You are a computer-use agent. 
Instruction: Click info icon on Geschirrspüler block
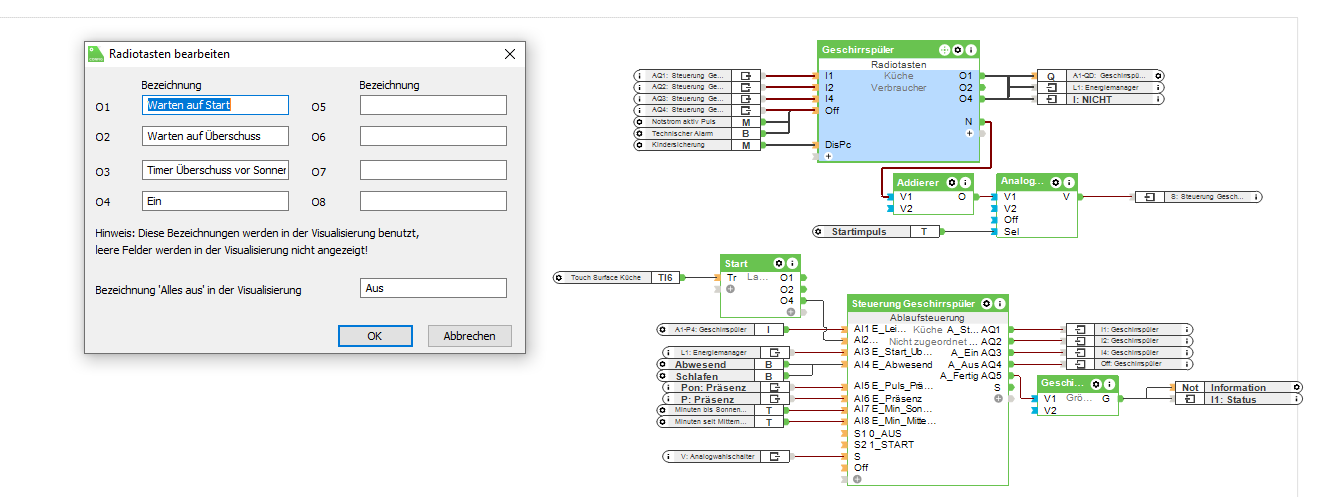tap(970, 49)
